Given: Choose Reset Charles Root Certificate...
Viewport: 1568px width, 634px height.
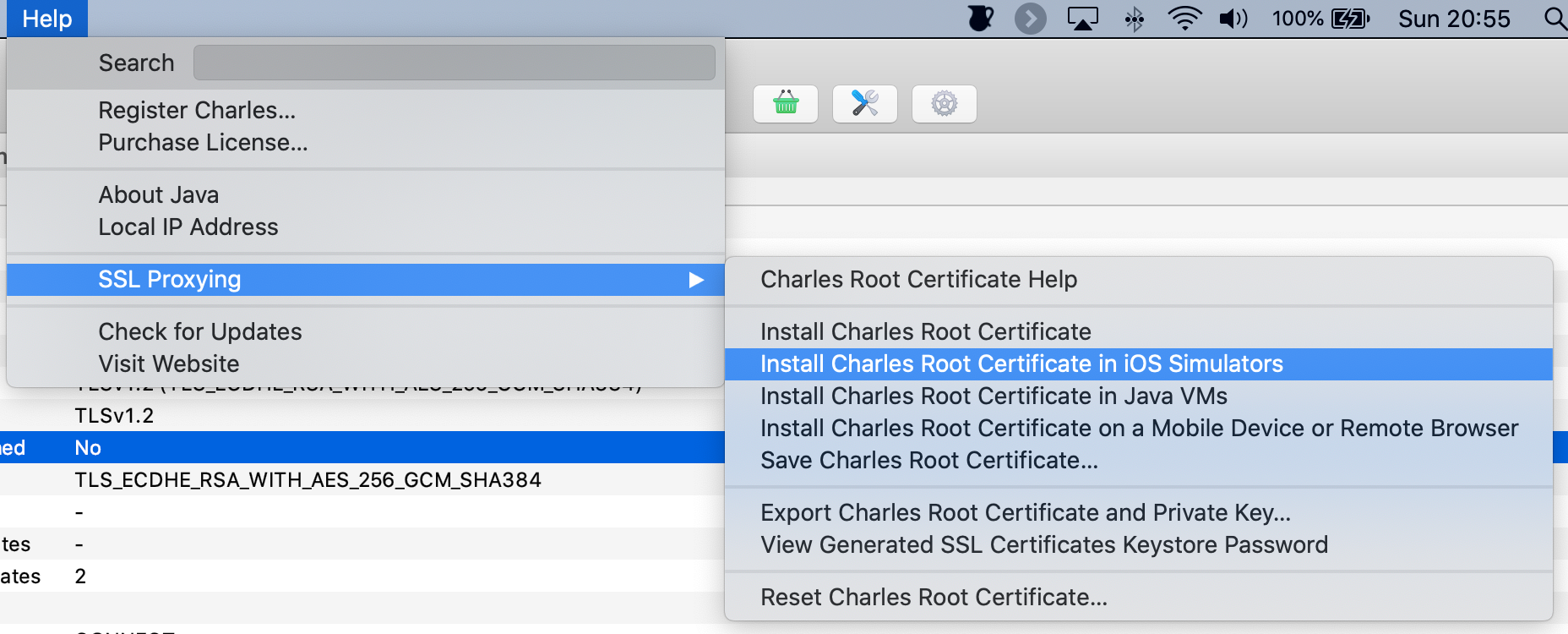Looking at the screenshot, I should point(1139,598).
